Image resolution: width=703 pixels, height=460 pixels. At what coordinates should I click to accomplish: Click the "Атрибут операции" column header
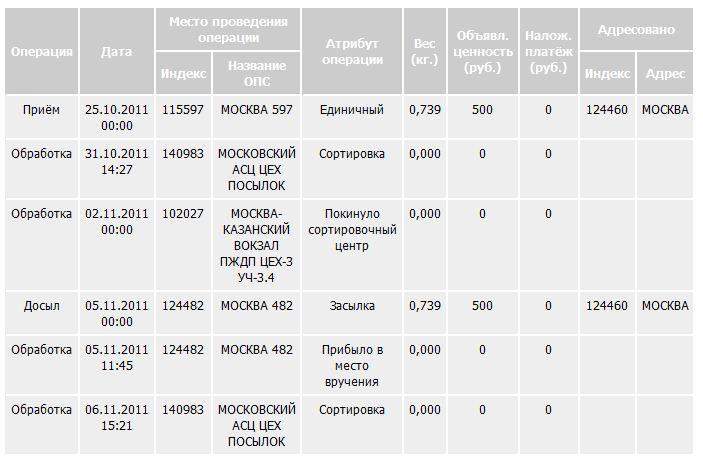tap(353, 51)
